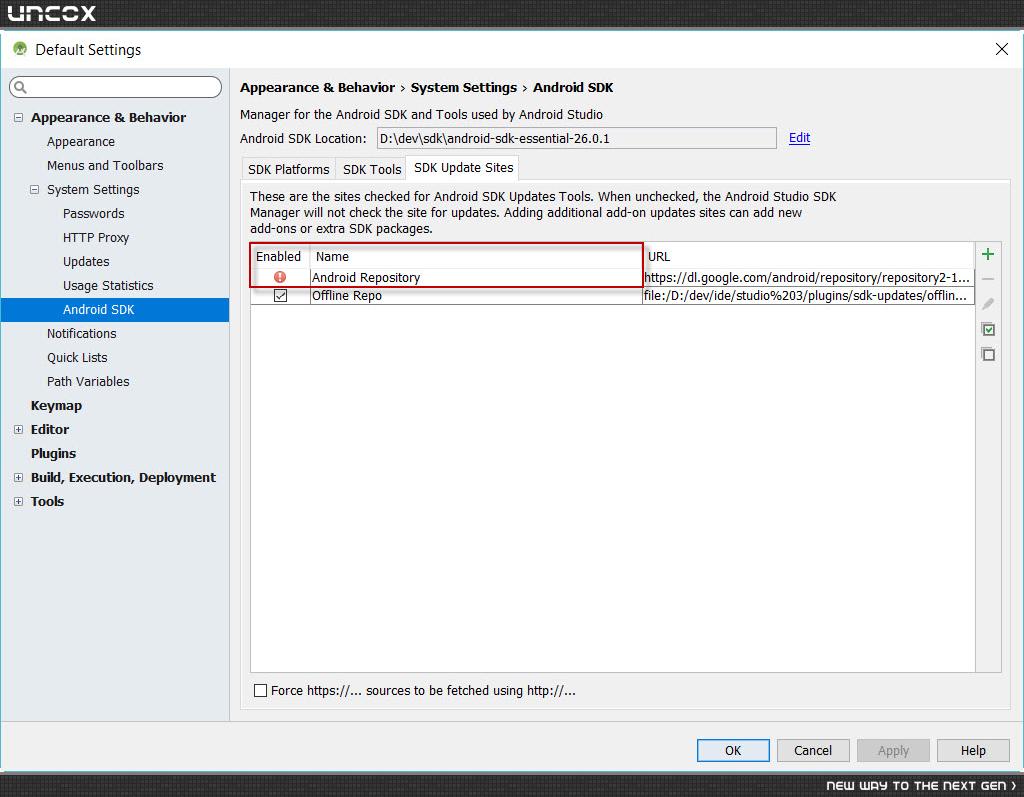Focus the settings search field
Screen dimensions: 1024x797
116,87
